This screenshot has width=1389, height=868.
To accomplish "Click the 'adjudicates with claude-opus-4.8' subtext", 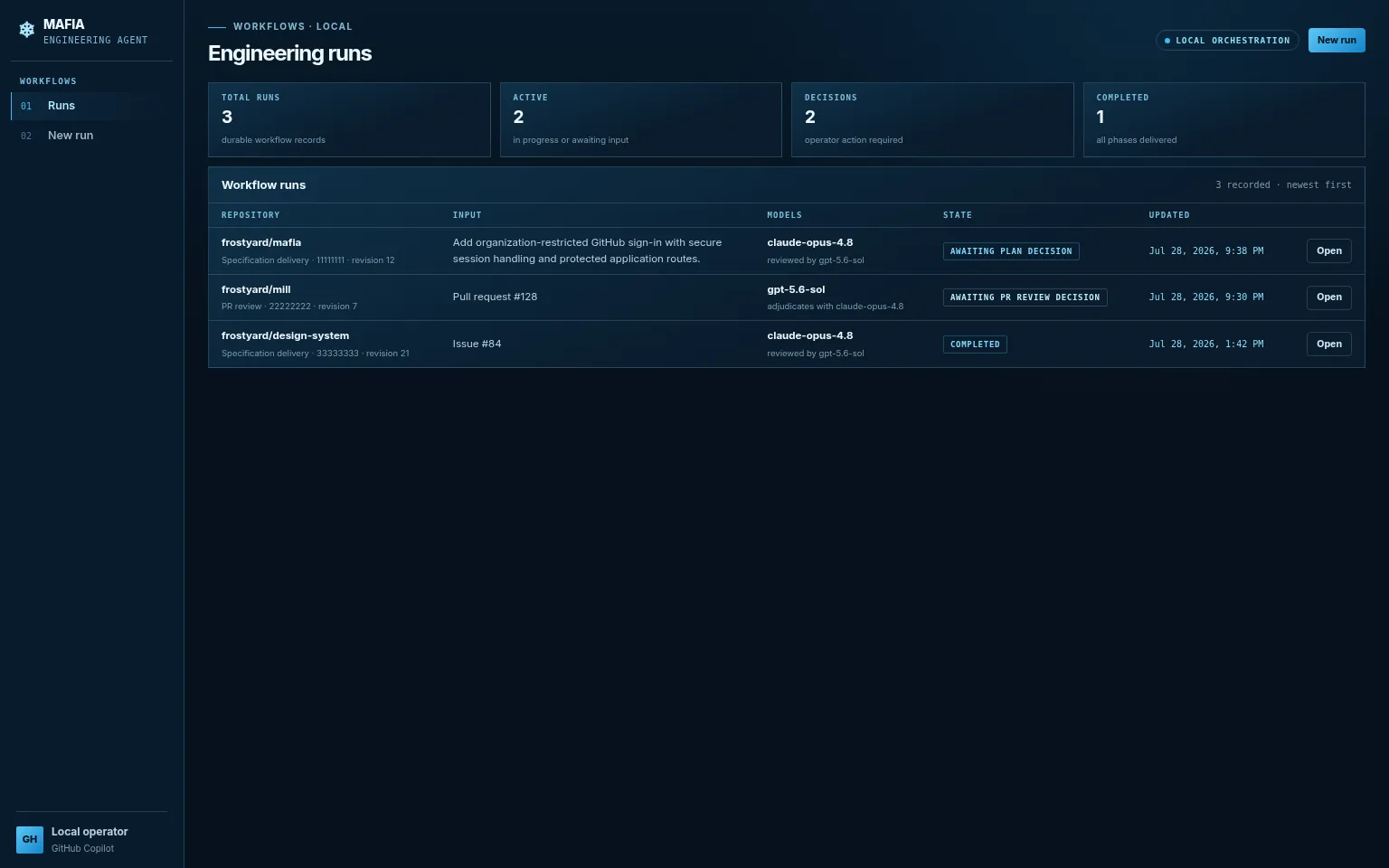I will [x=836, y=307].
